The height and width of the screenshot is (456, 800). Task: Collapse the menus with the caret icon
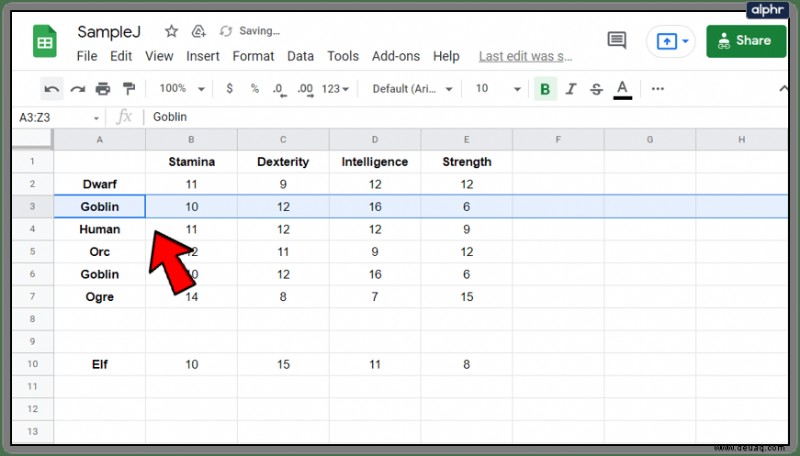[784, 89]
